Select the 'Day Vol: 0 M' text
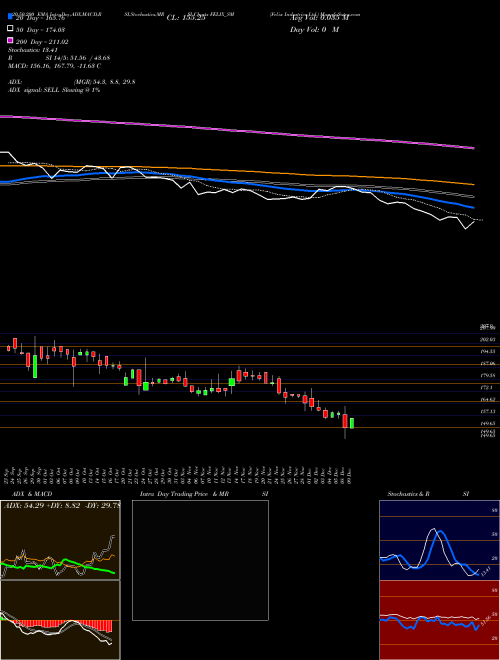Image resolution: width=500 pixels, height=660 pixels. coord(314,29)
